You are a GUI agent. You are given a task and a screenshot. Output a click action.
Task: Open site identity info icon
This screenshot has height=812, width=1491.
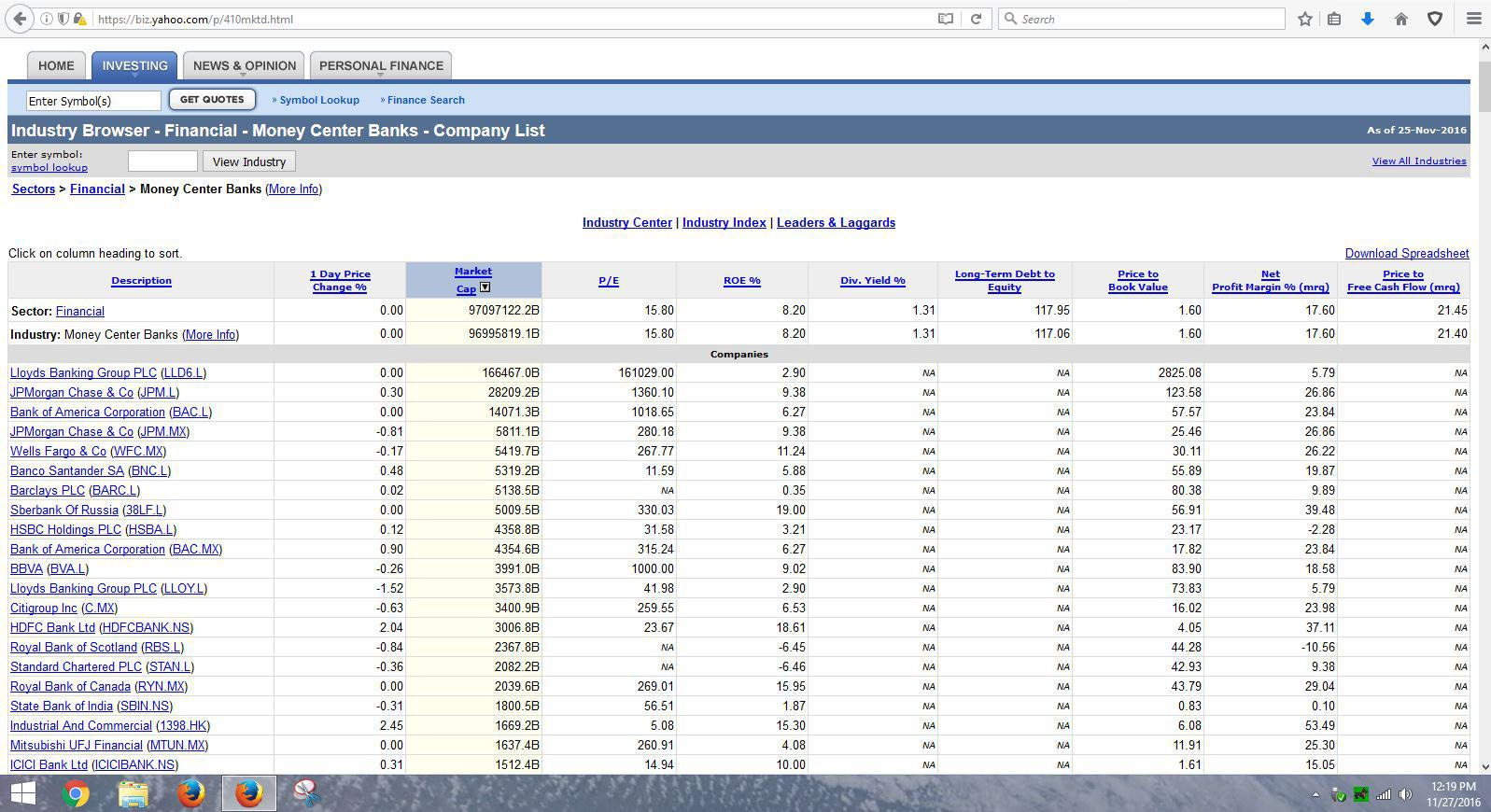point(46,19)
